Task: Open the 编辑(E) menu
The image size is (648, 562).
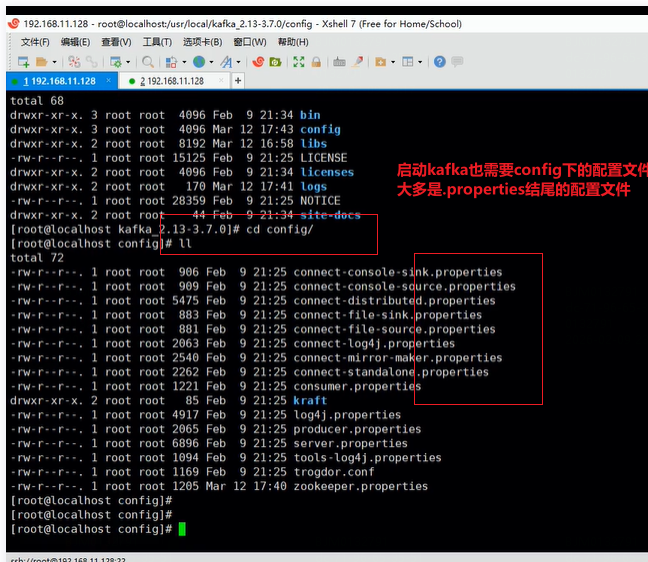Action: [75, 42]
